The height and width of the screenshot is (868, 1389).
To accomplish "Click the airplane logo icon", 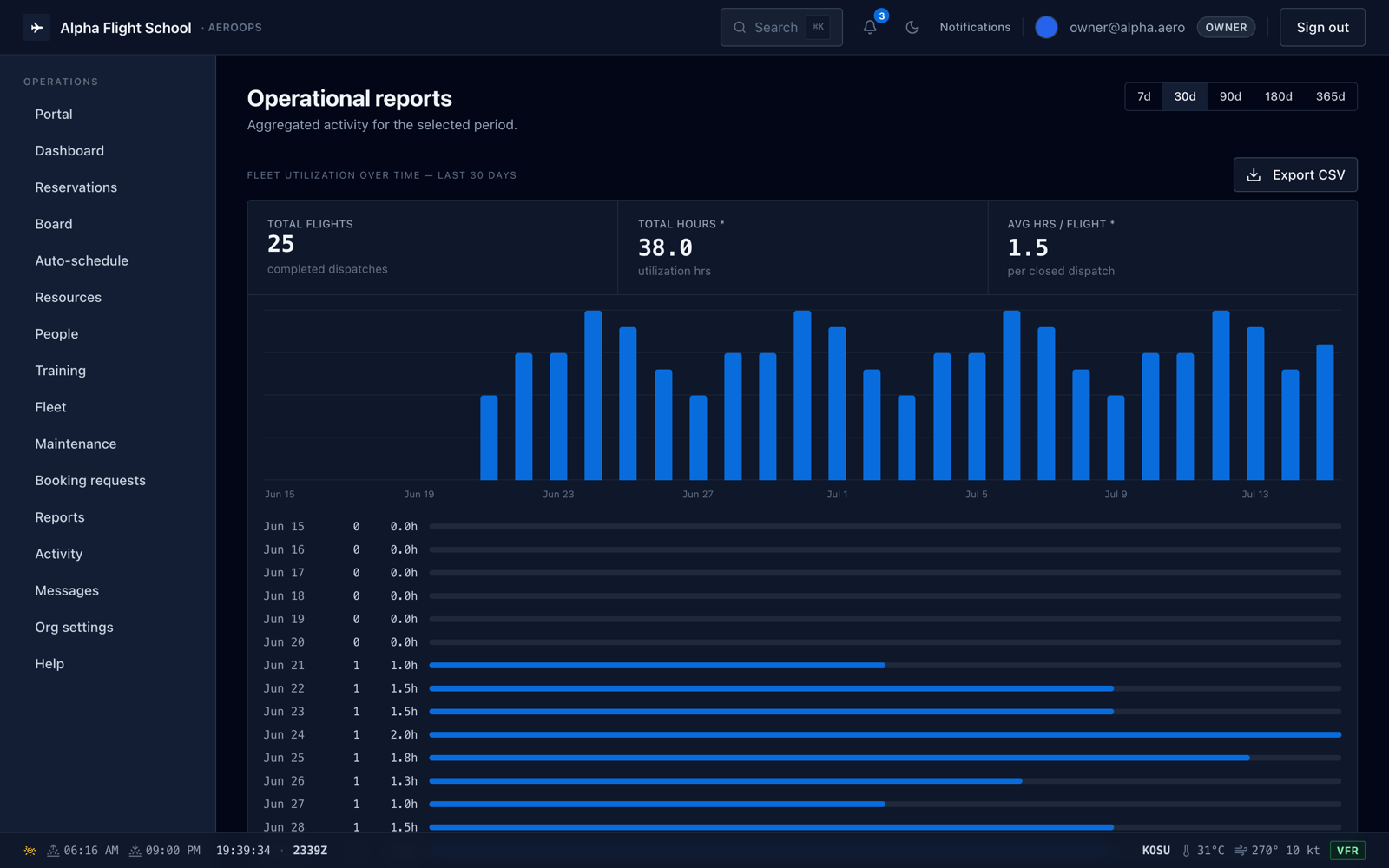I will pos(36,28).
